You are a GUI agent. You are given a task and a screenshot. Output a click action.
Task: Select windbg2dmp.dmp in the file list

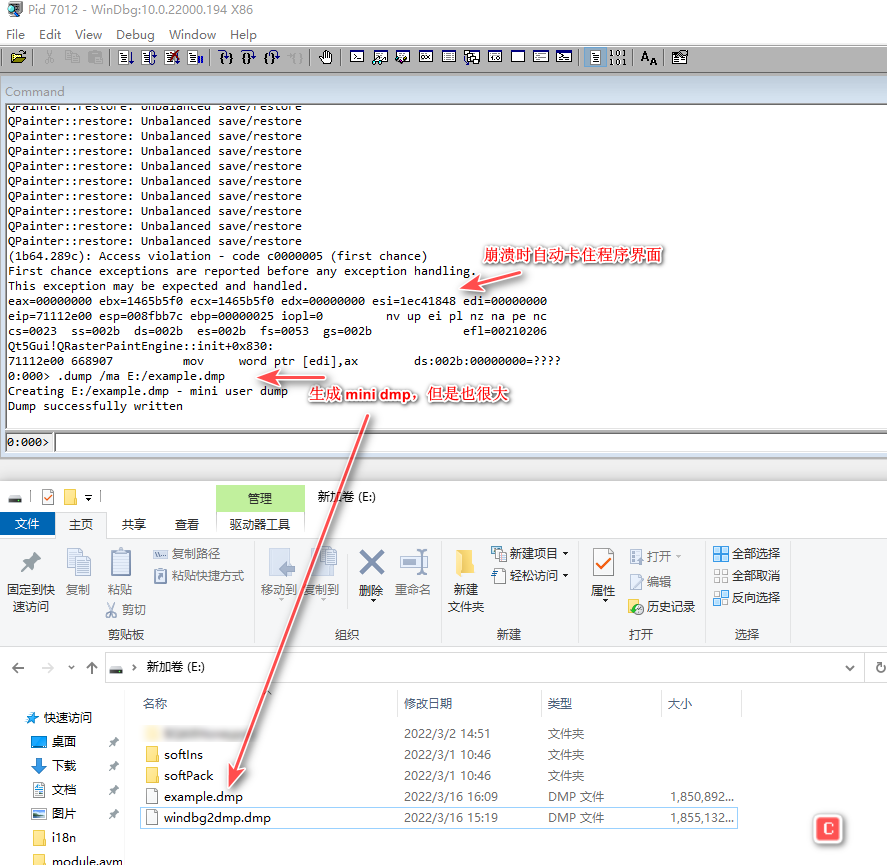438,817
